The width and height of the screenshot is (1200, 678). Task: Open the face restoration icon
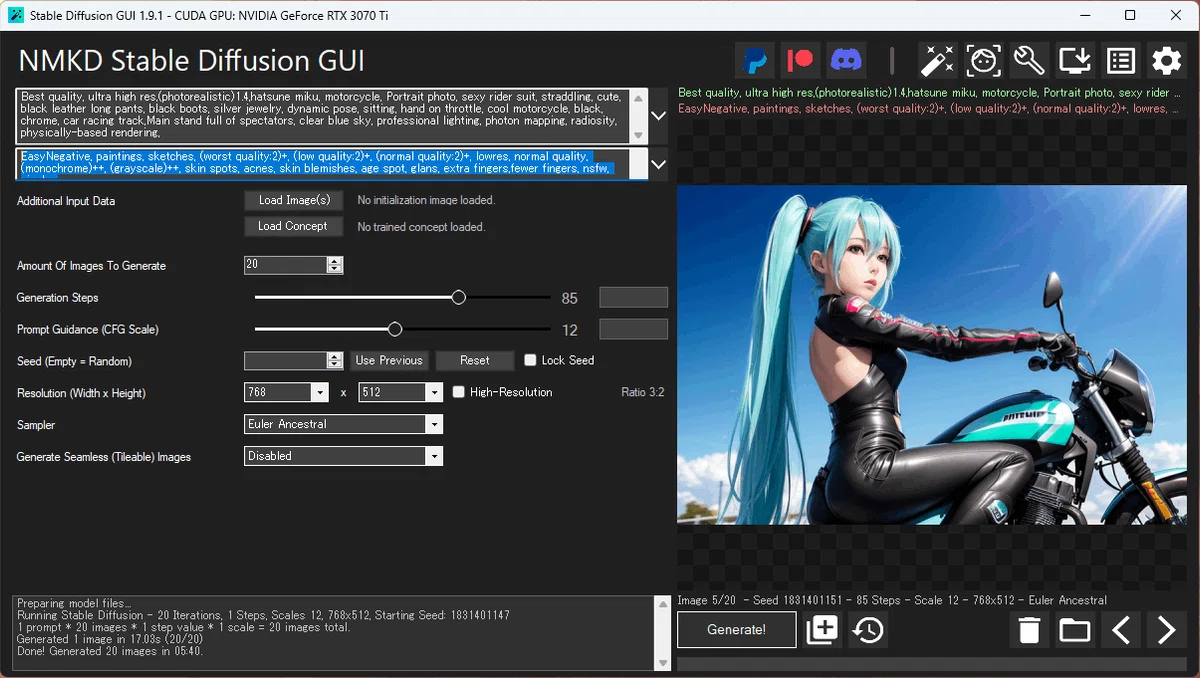984,61
